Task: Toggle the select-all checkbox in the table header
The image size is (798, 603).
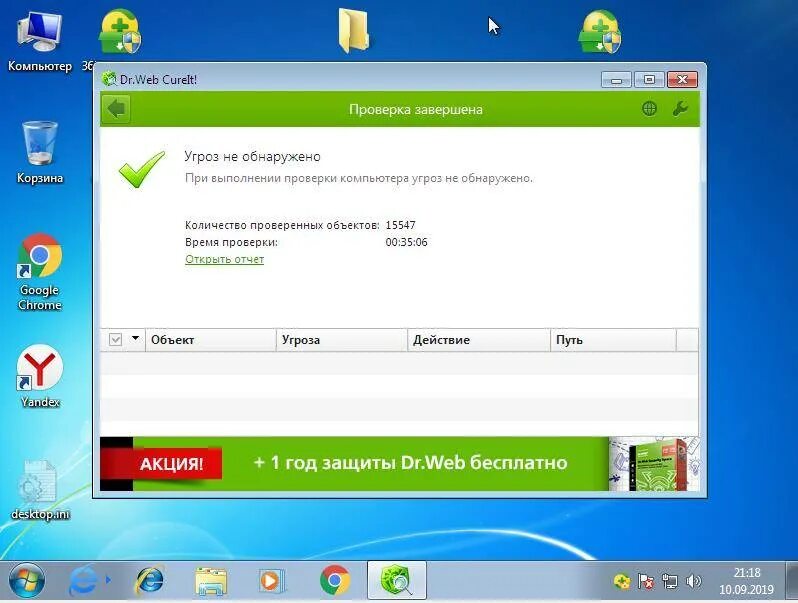Action: pos(116,339)
